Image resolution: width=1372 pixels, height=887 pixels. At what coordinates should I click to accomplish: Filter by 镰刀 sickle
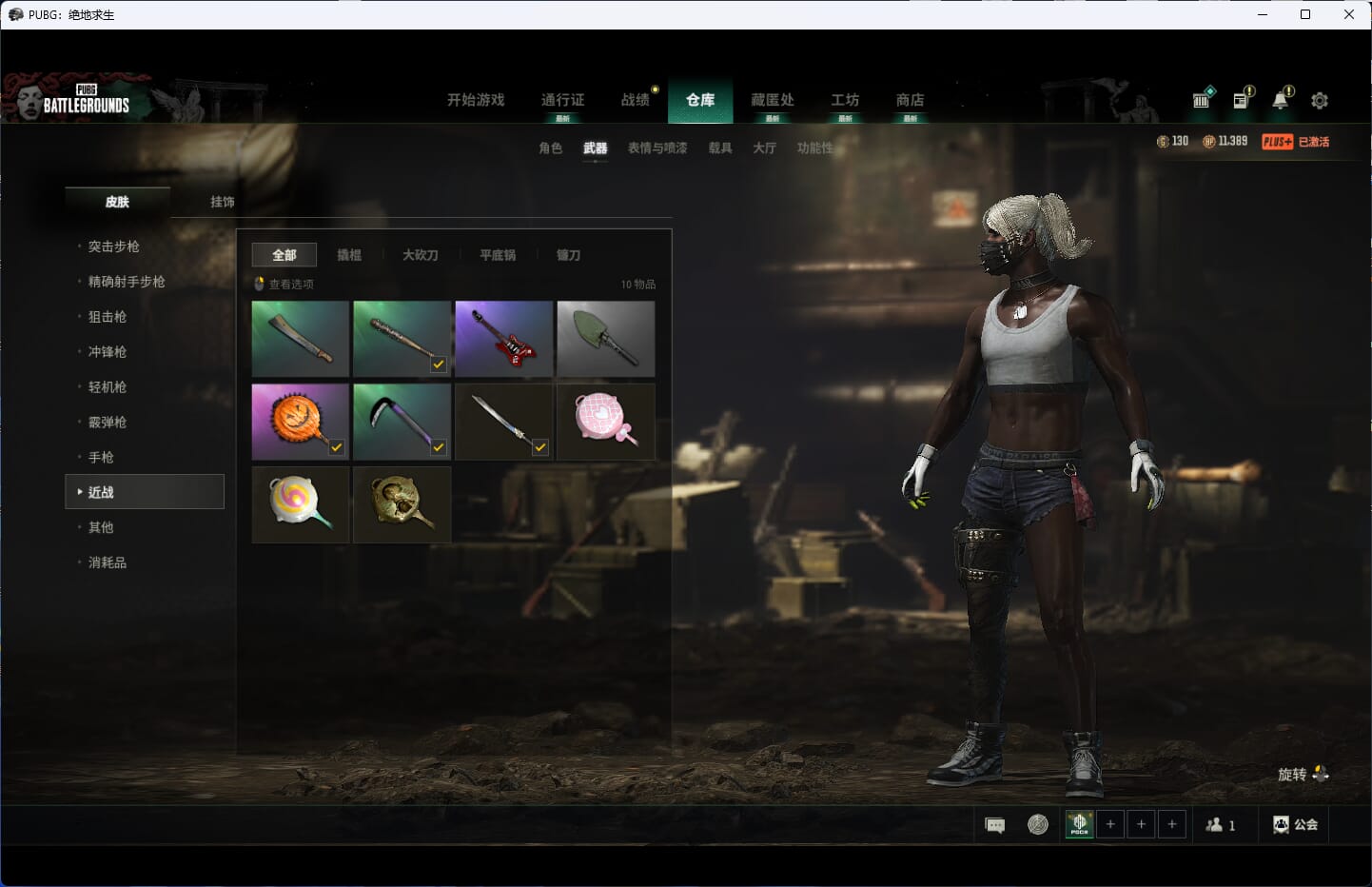tap(568, 255)
